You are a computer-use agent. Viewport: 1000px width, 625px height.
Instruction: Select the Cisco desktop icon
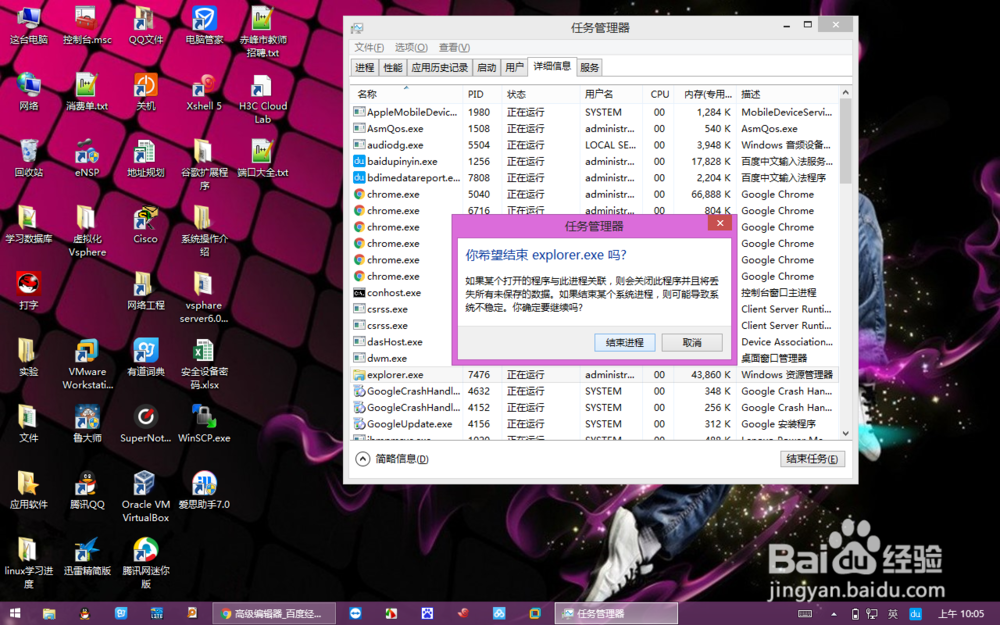[x=145, y=225]
